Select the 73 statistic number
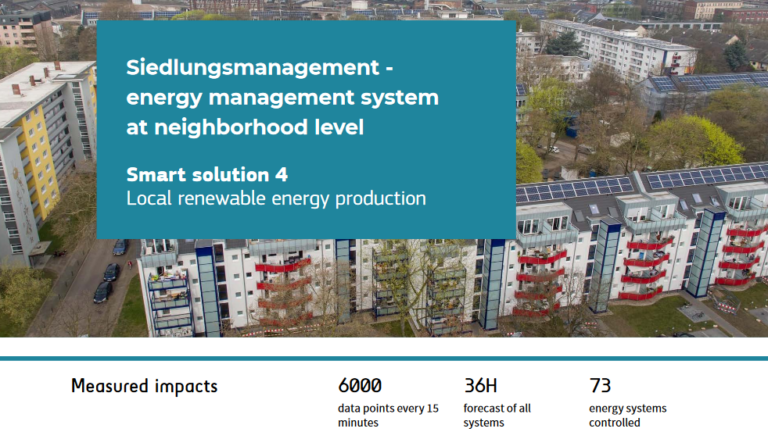768x432 pixels. pyautogui.click(x=600, y=385)
